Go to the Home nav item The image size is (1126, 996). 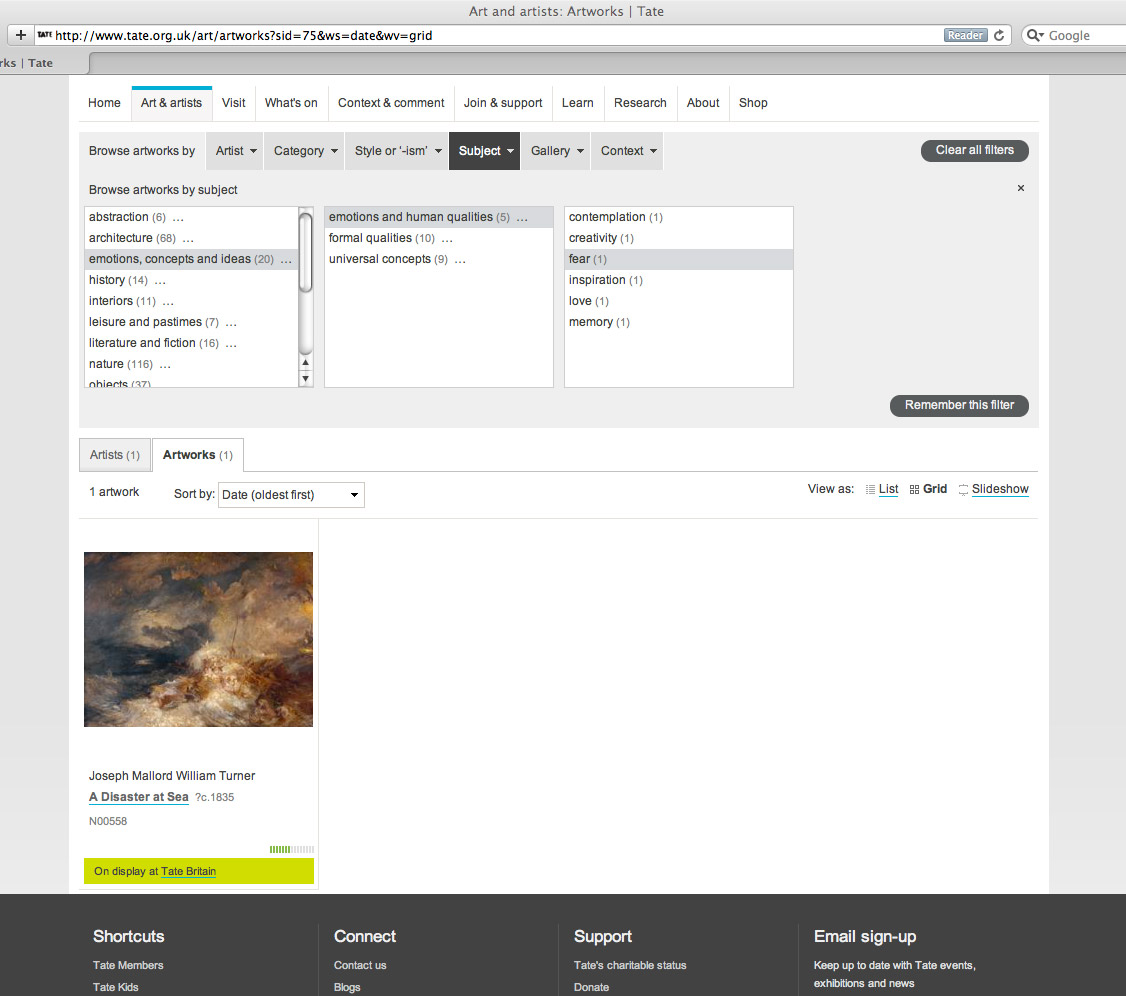pos(104,103)
